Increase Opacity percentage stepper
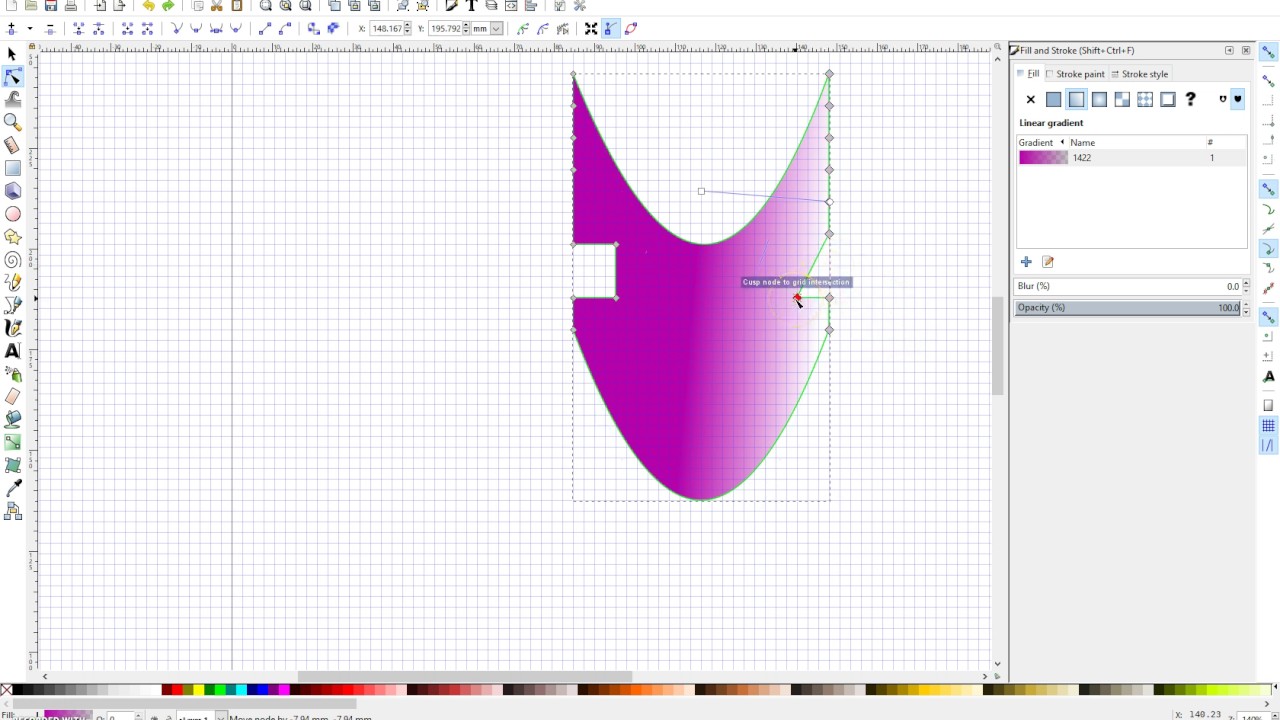1280x720 pixels. pos(1246,304)
